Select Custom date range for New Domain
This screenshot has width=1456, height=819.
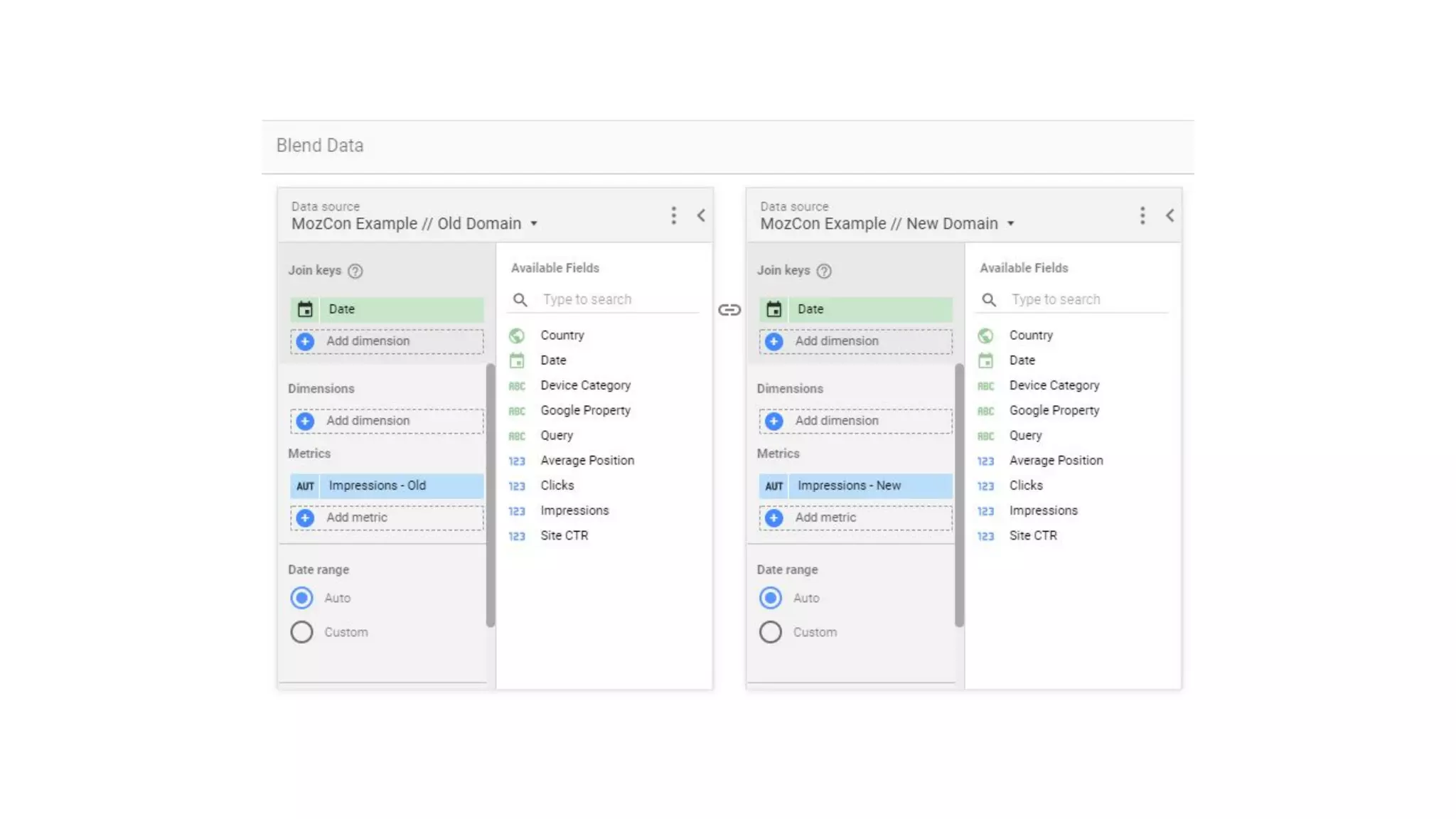pos(770,632)
